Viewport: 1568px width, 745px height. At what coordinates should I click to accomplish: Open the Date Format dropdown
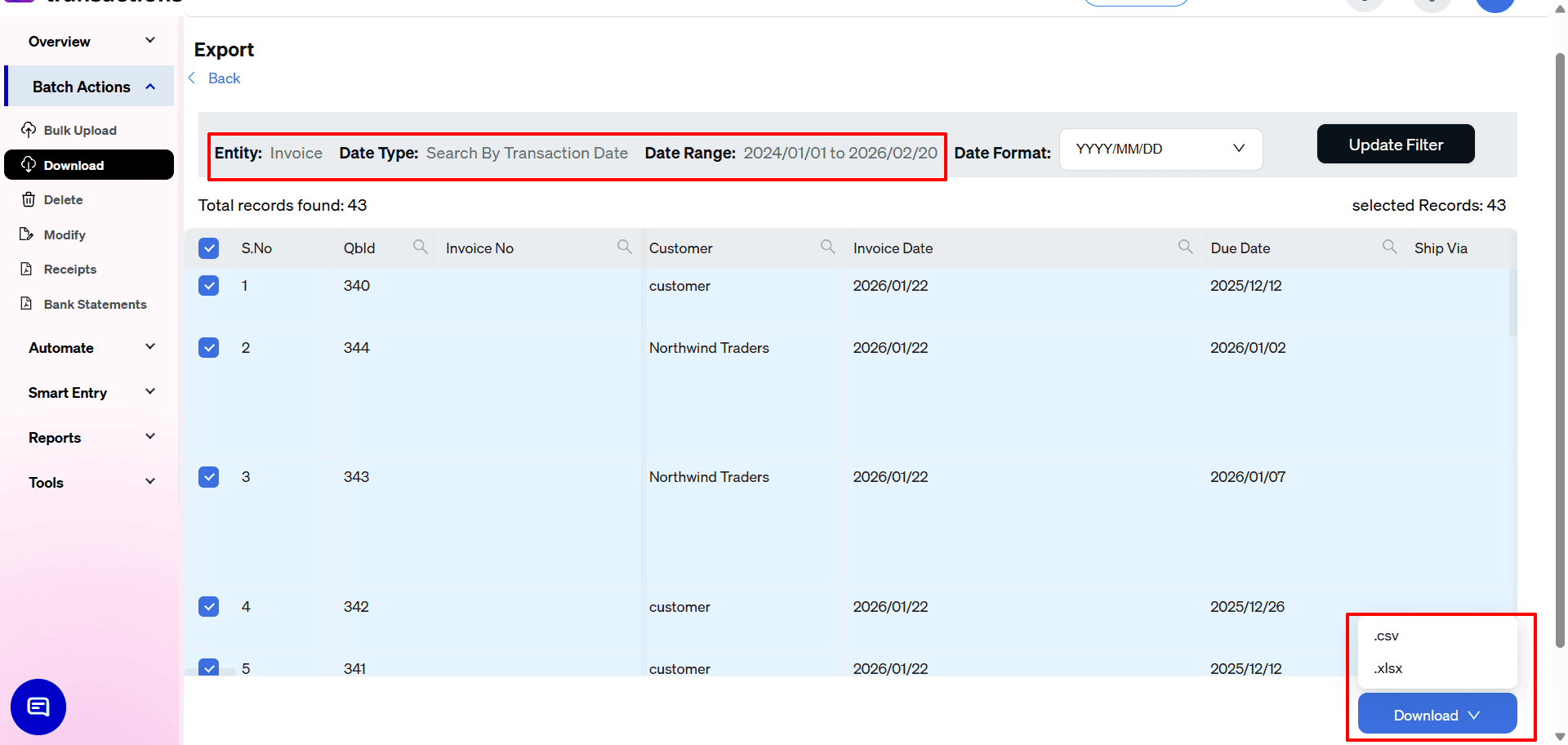(1160, 149)
